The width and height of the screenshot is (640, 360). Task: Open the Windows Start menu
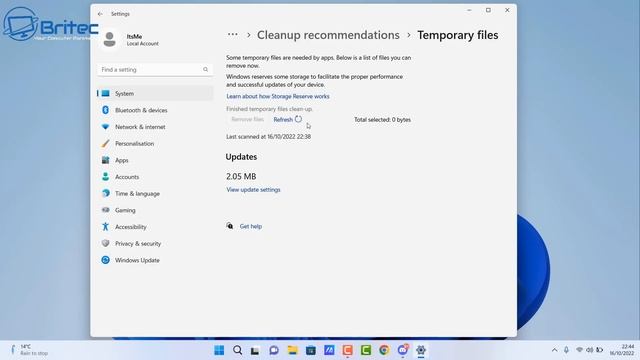219,350
